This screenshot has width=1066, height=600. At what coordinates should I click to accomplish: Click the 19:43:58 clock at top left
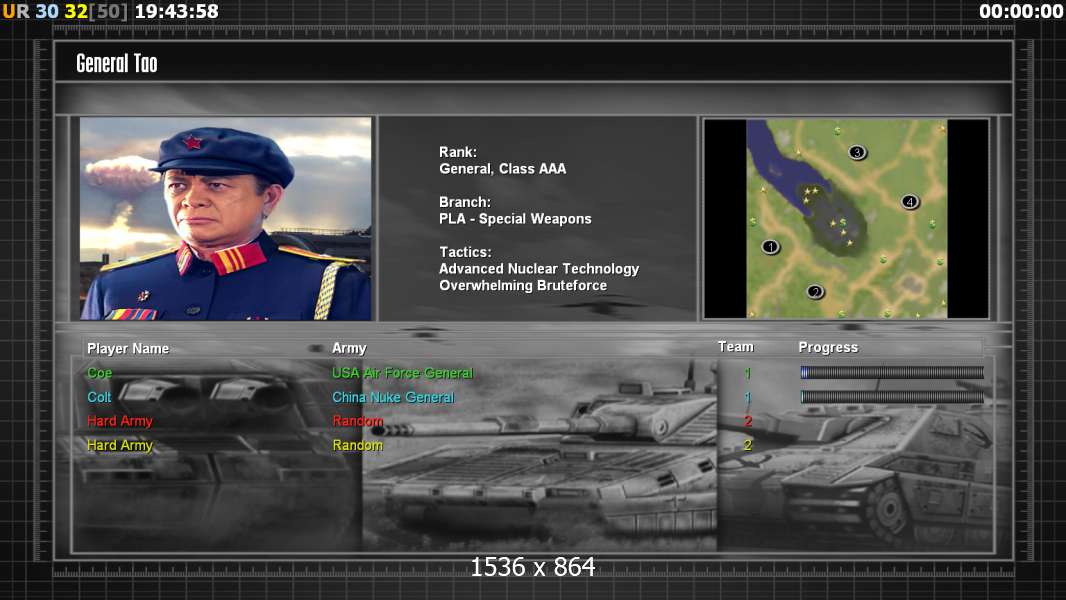tap(177, 12)
